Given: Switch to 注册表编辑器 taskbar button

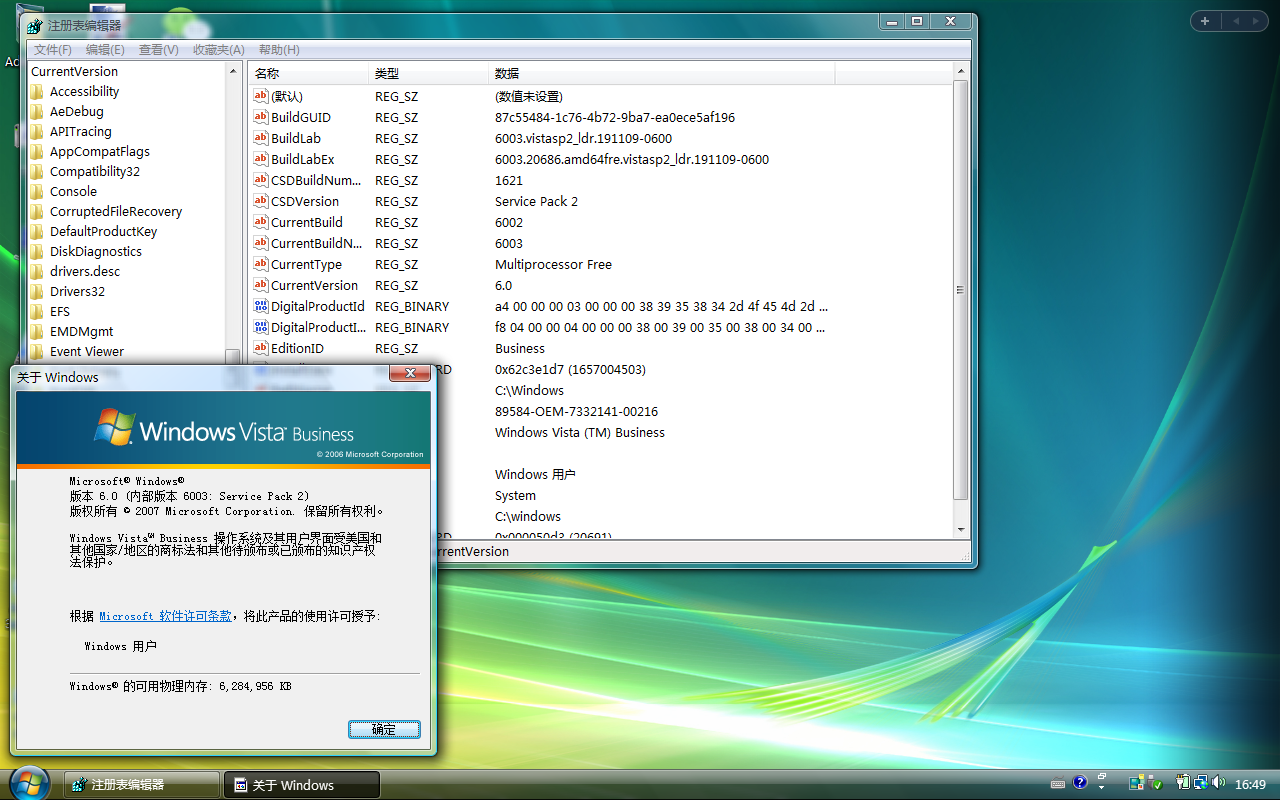Looking at the screenshot, I should [x=142, y=785].
